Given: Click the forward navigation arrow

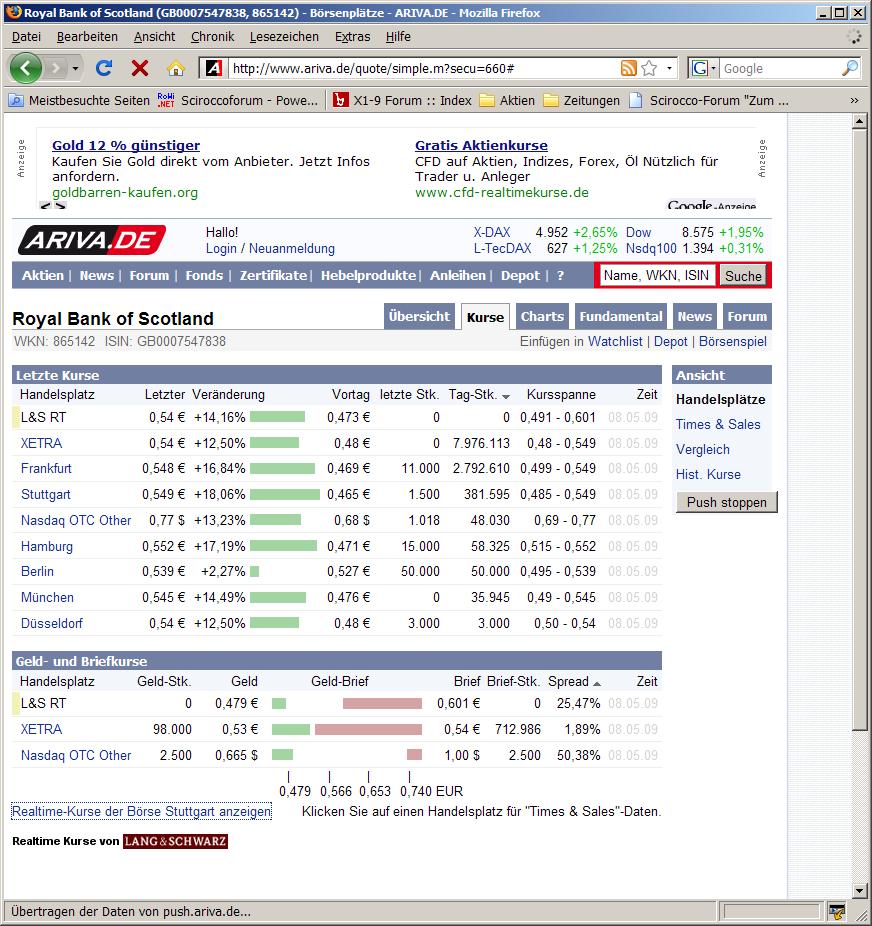Looking at the screenshot, I should pos(55,69).
